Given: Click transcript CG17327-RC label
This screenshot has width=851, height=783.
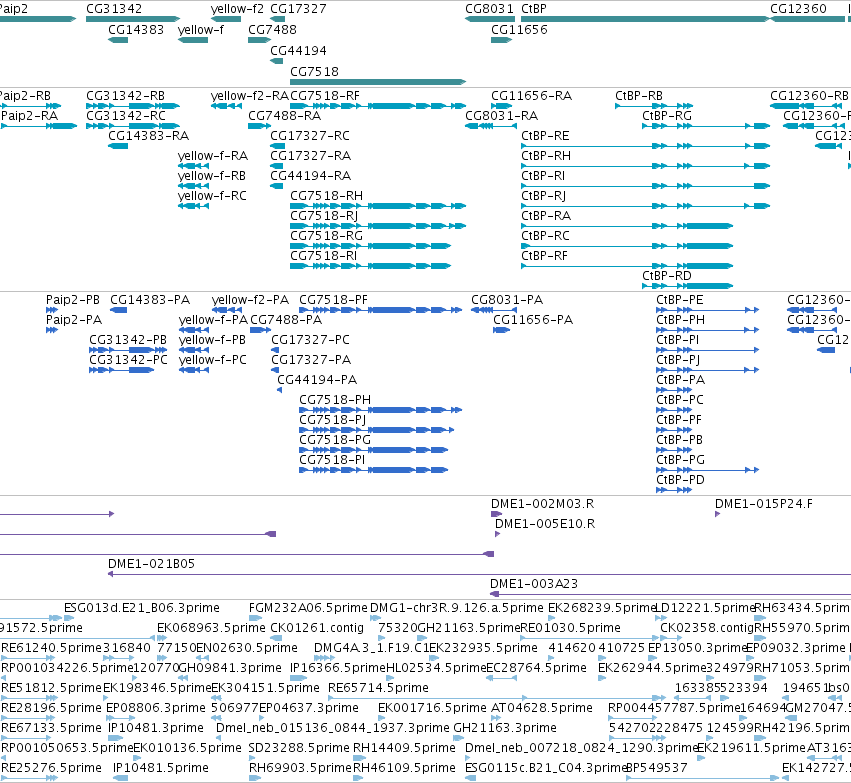Looking at the screenshot, I should [310, 136].
